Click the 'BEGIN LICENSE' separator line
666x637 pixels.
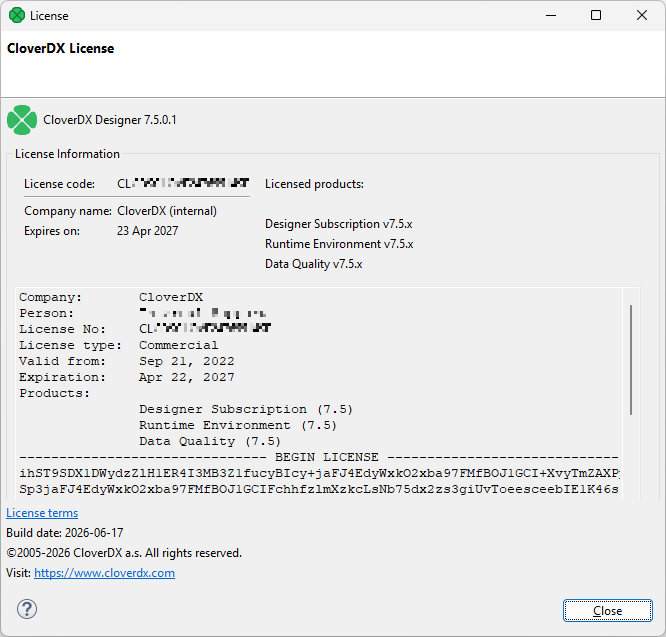[x=319, y=457]
